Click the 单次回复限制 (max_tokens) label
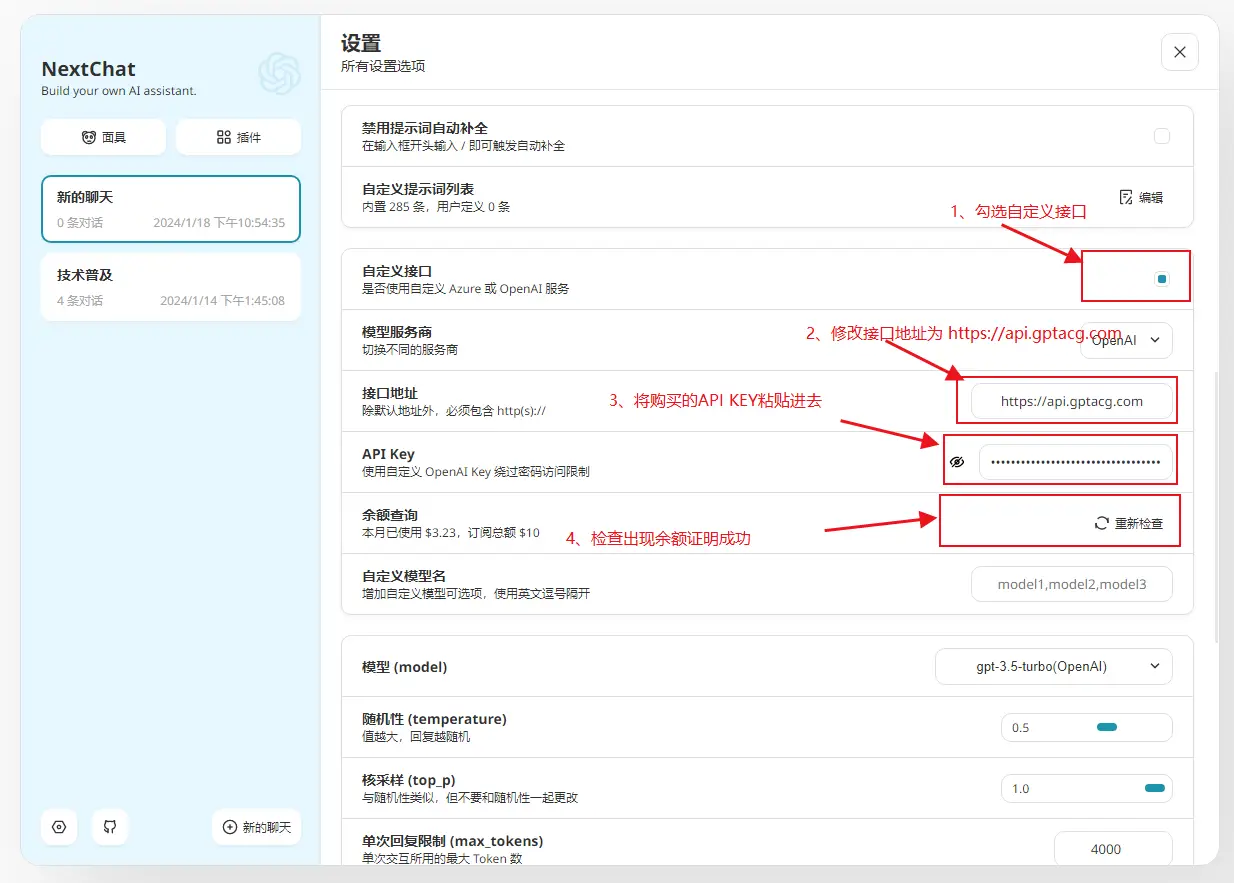This screenshot has width=1234, height=883. click(x=452, y=841)
